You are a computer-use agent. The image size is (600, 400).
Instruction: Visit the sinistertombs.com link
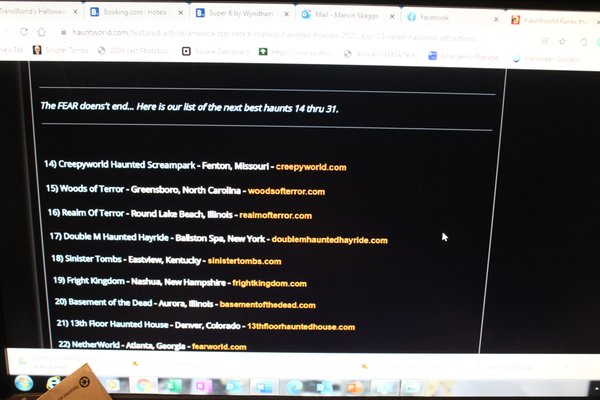(x=245, y=261)
